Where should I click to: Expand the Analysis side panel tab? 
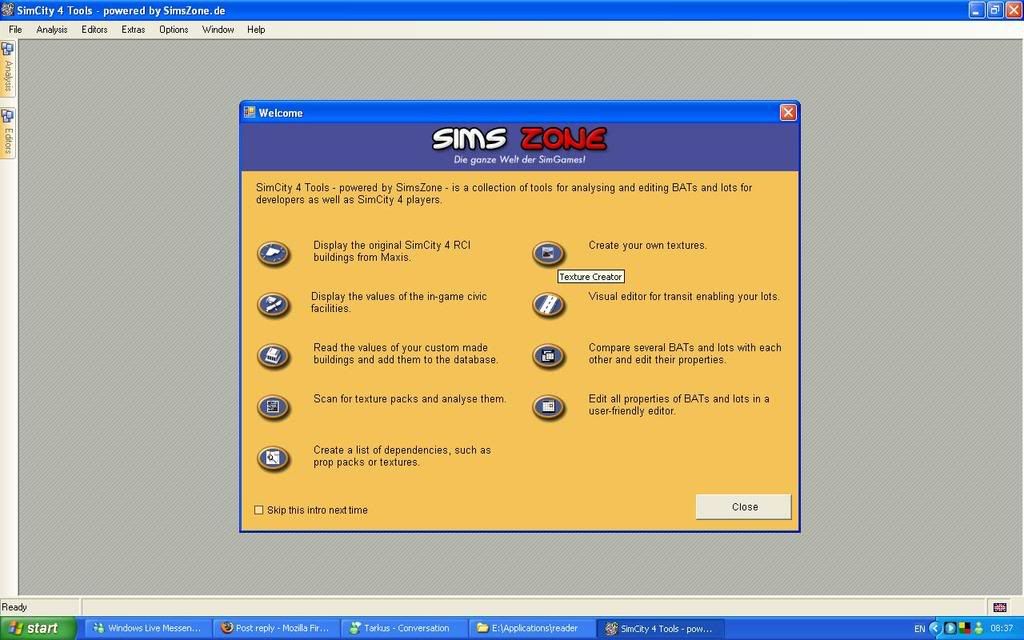pos(8,69)
